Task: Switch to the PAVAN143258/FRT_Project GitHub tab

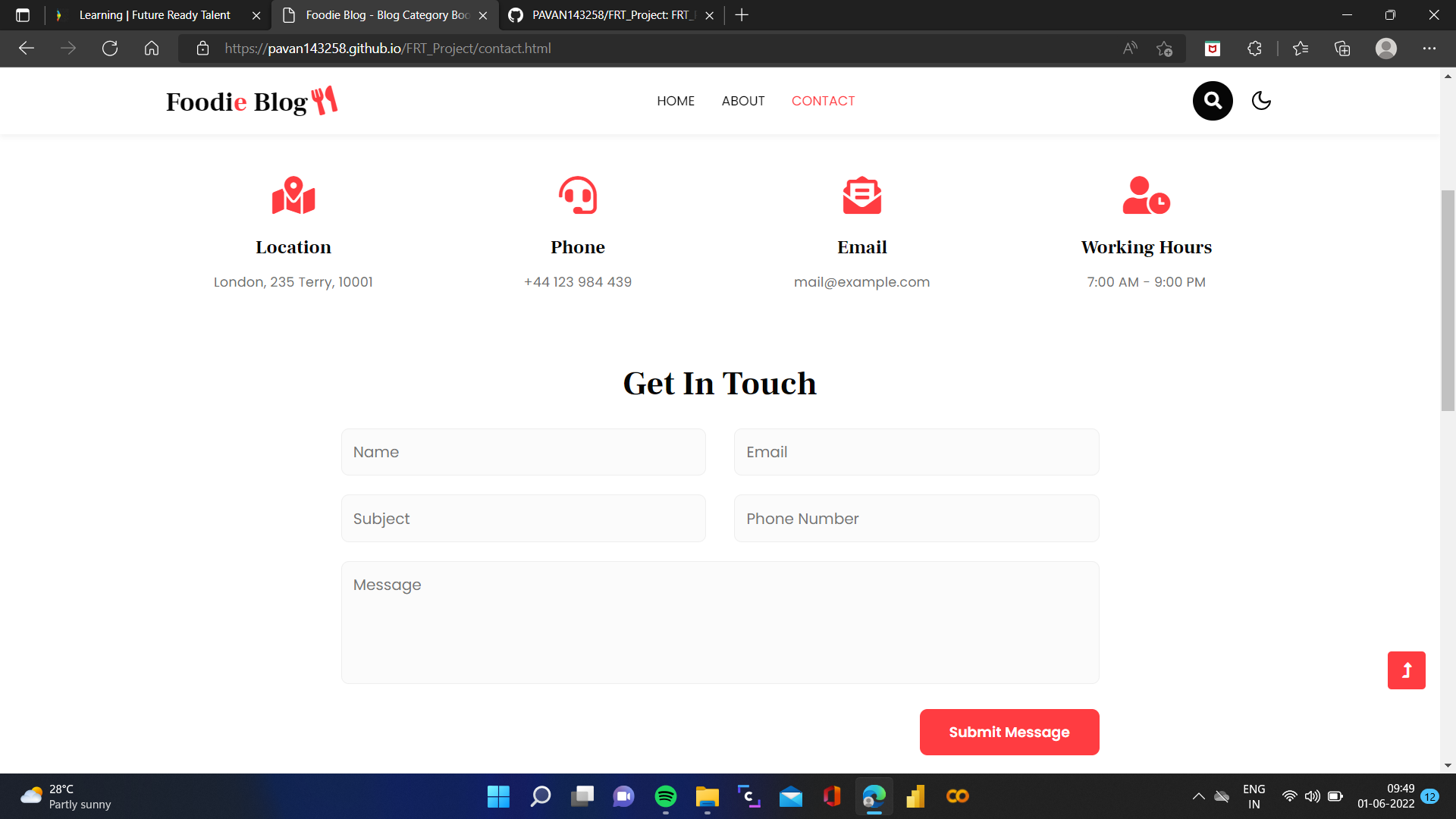Action: tap(610, 15)
